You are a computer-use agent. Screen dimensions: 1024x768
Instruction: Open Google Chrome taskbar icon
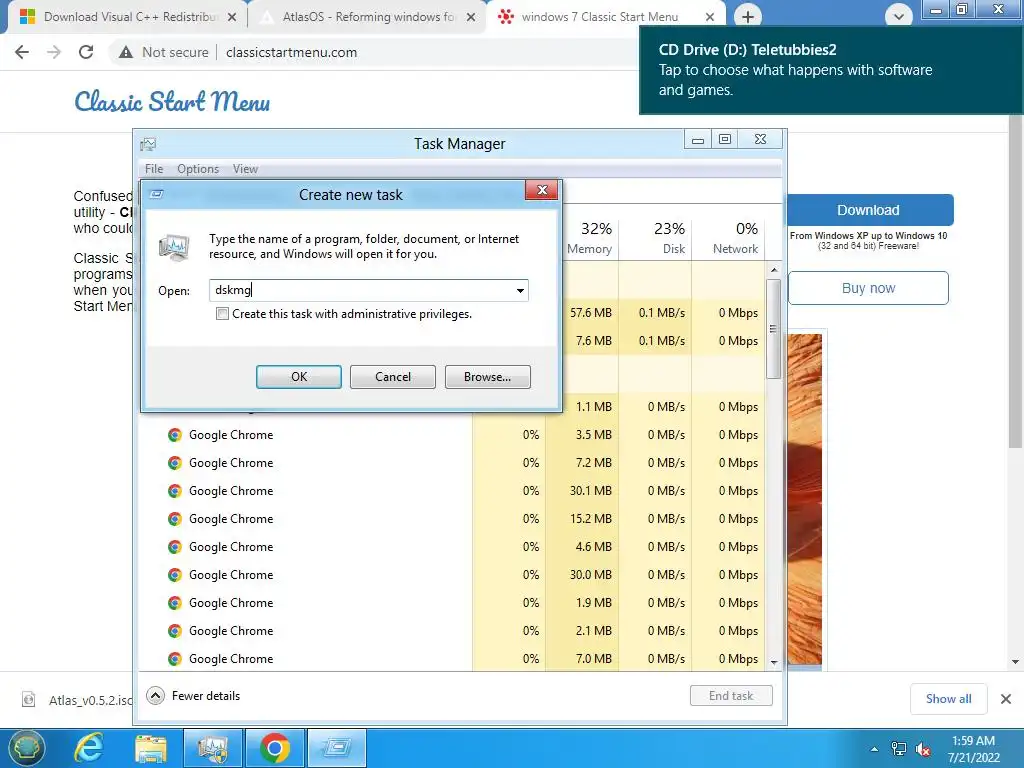point(275,748)
